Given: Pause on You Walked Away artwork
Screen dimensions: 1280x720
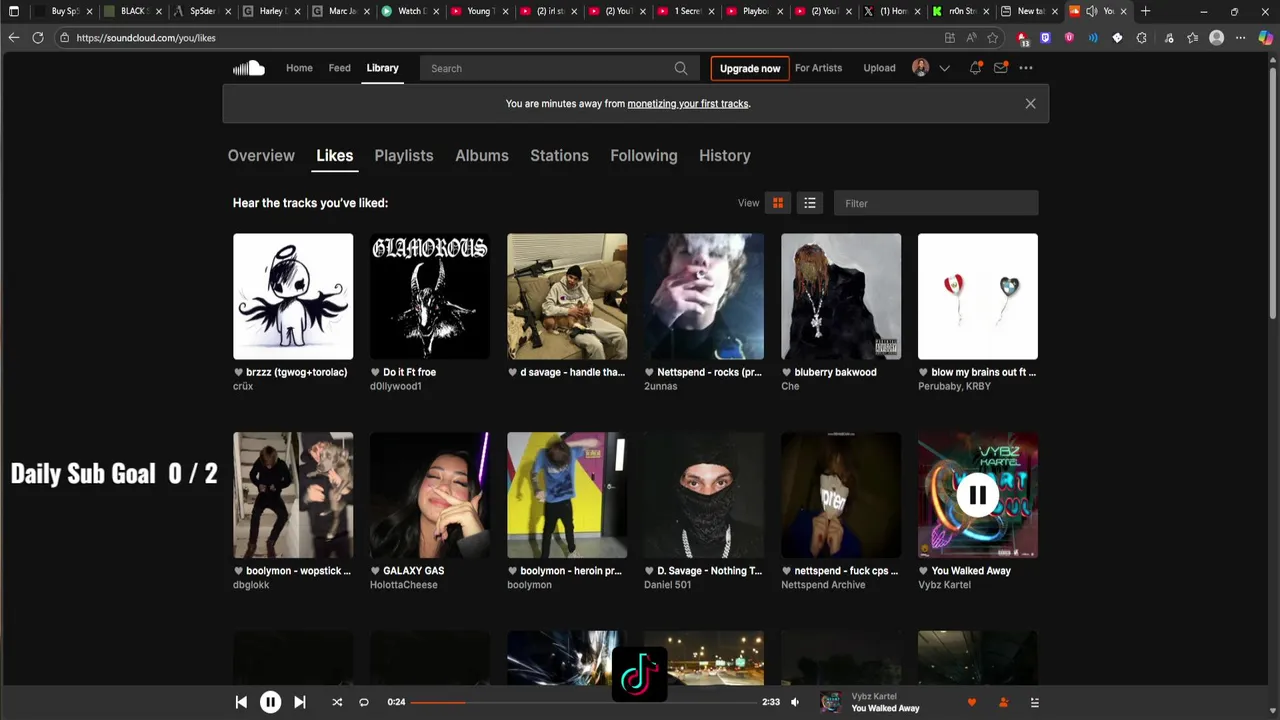Looking at the screenshot, I should click(x=977, y=495).
